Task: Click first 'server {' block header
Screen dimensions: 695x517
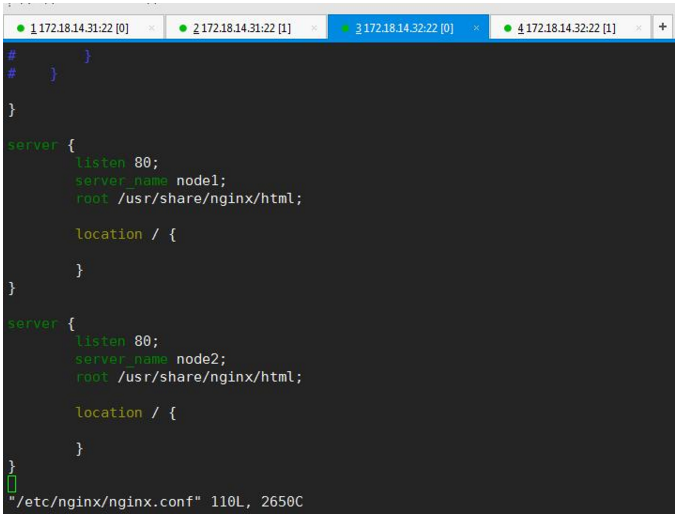Action: [41, 145]
